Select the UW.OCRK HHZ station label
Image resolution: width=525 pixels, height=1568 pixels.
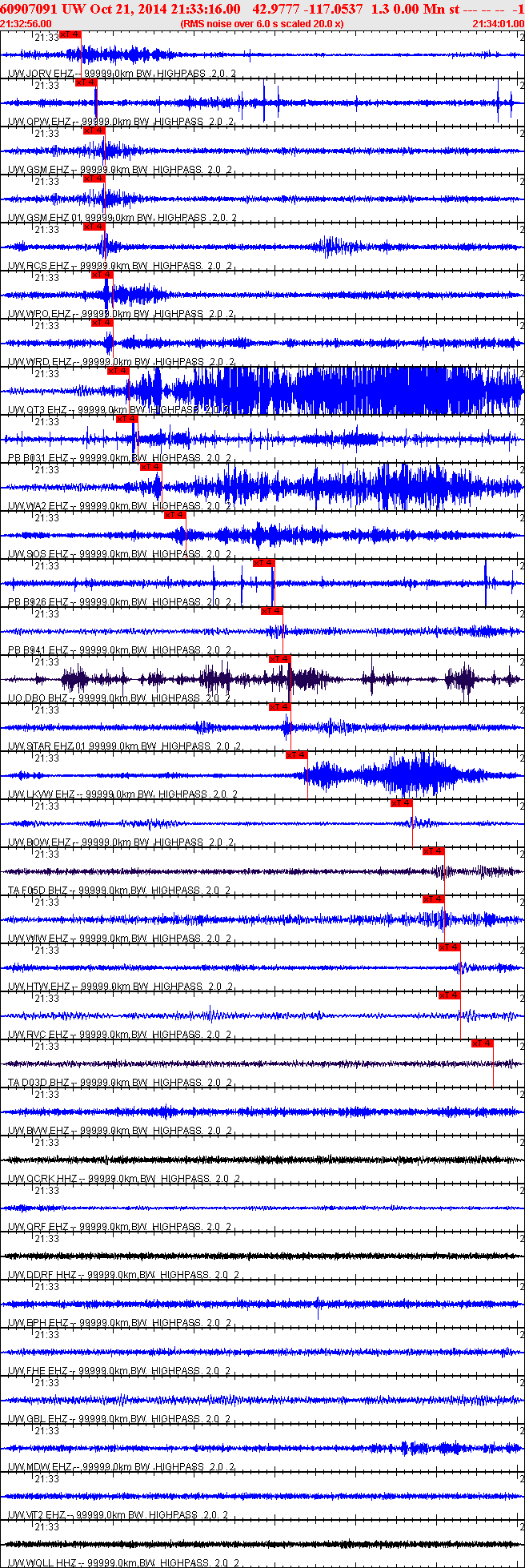42,1179
